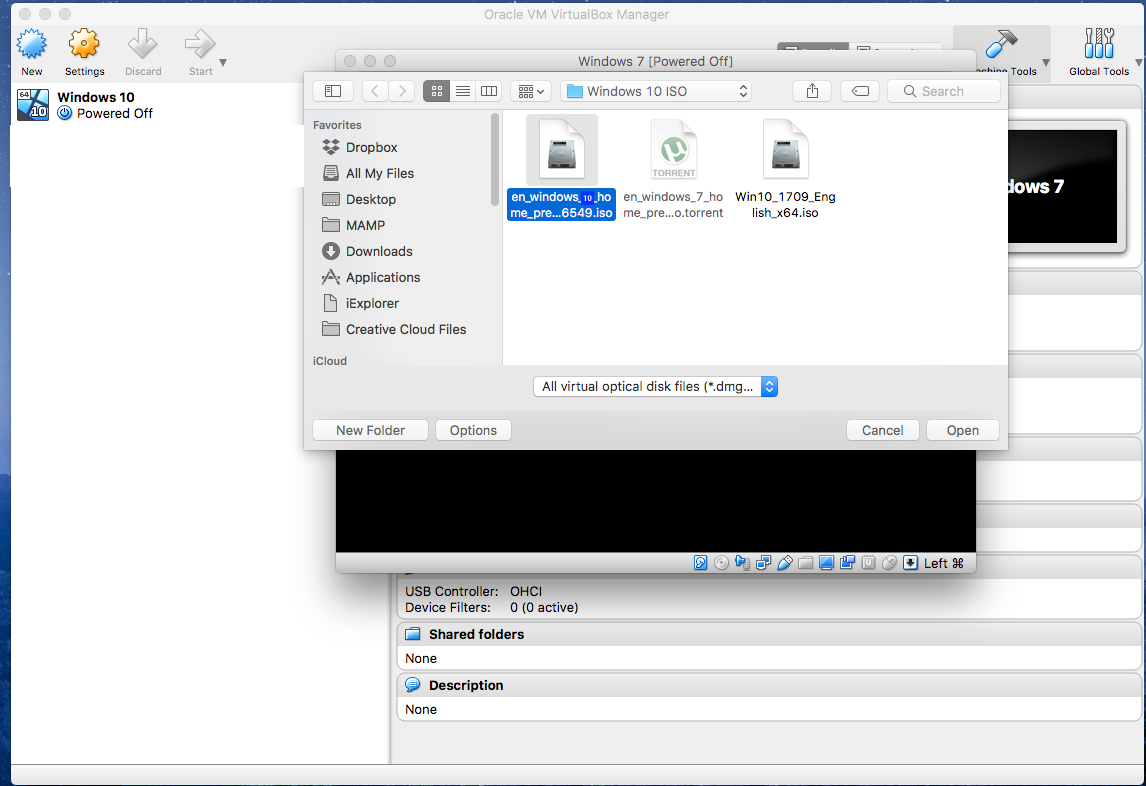Click the optical disk status bar icon
The image size is (1146, 786).
[x=721, y=562]
